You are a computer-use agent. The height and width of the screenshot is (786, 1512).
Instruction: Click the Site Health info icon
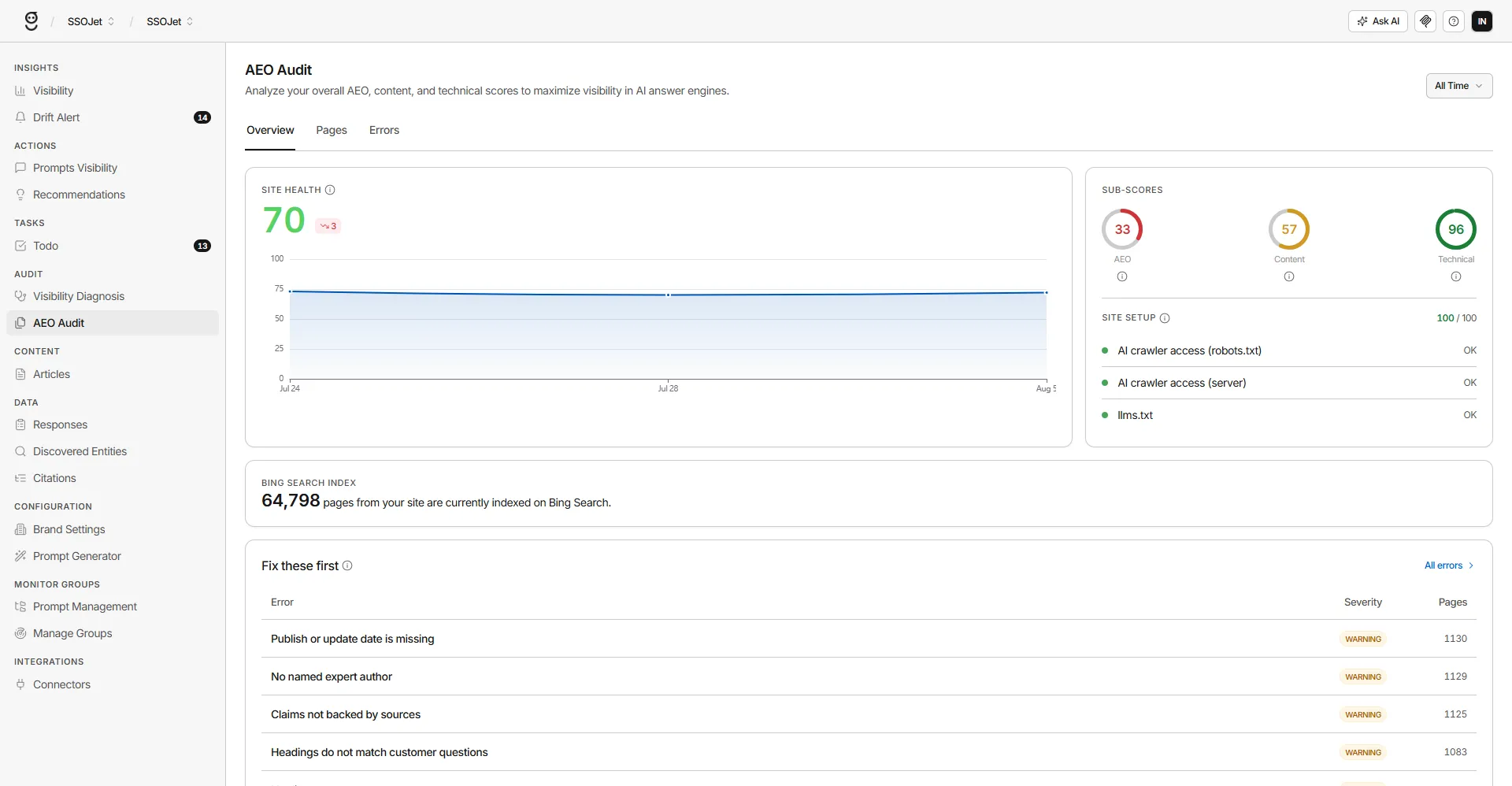[330, 190]
